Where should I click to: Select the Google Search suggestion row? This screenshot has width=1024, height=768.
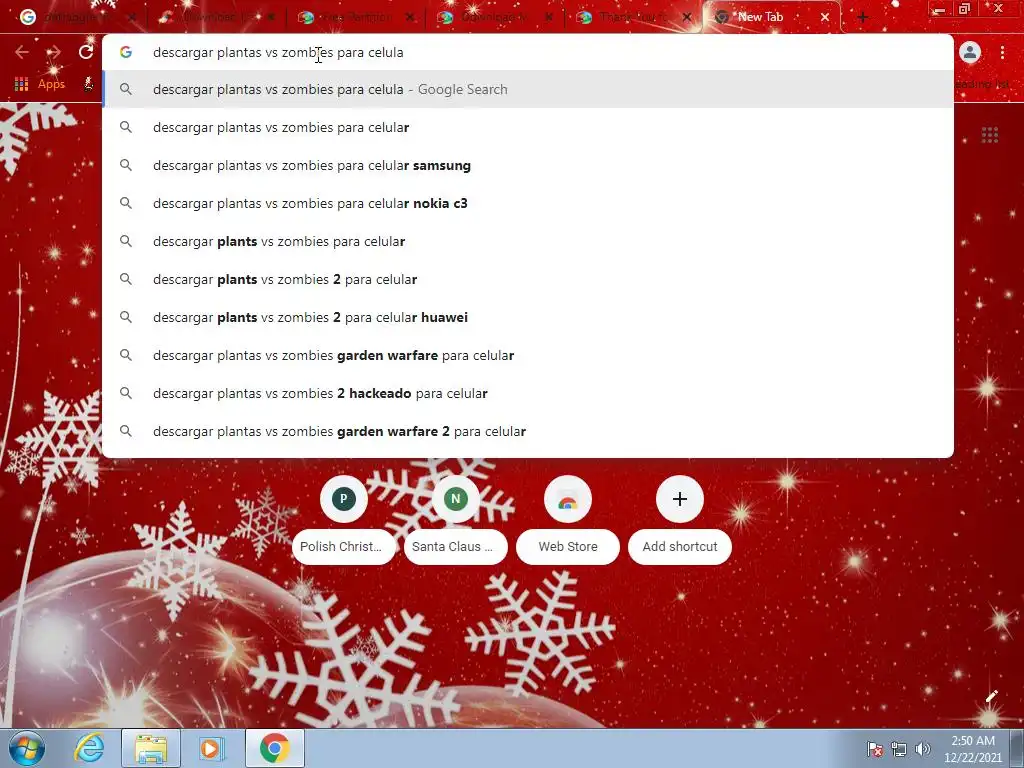(x=528, y=89)
